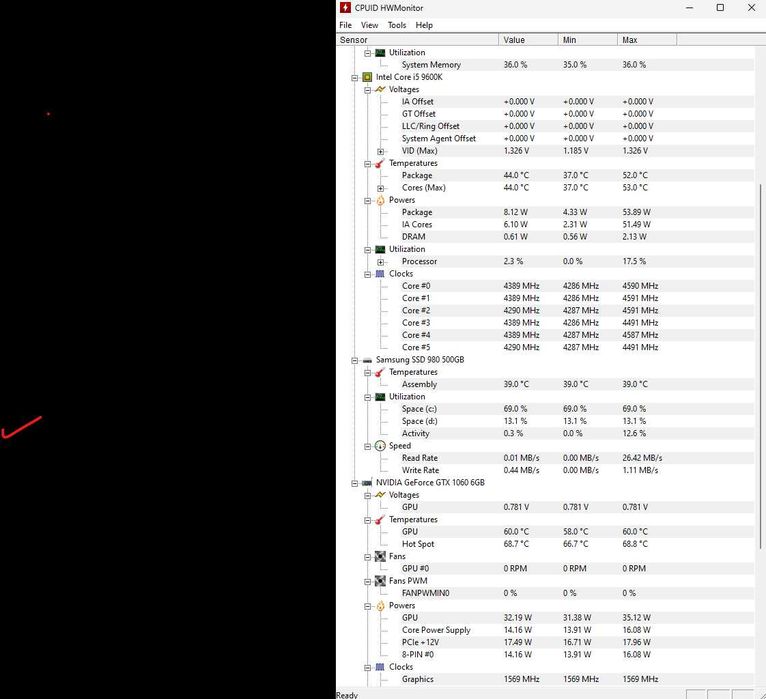Click the GPU Powers flame icon
Viewport: 766px width, 699px height.
[380, 606]
